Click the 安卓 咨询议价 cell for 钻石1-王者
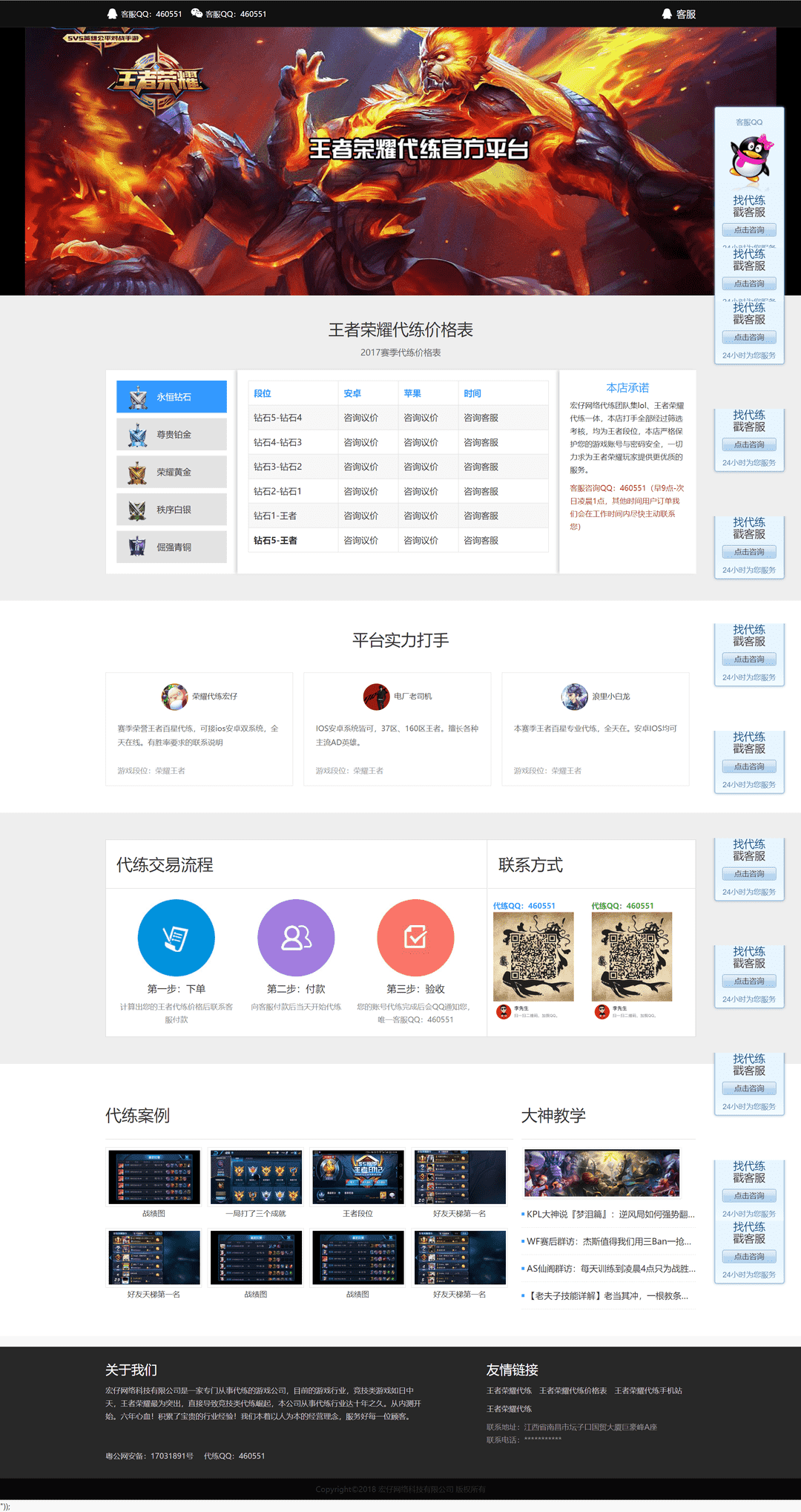 click(361, 516)
